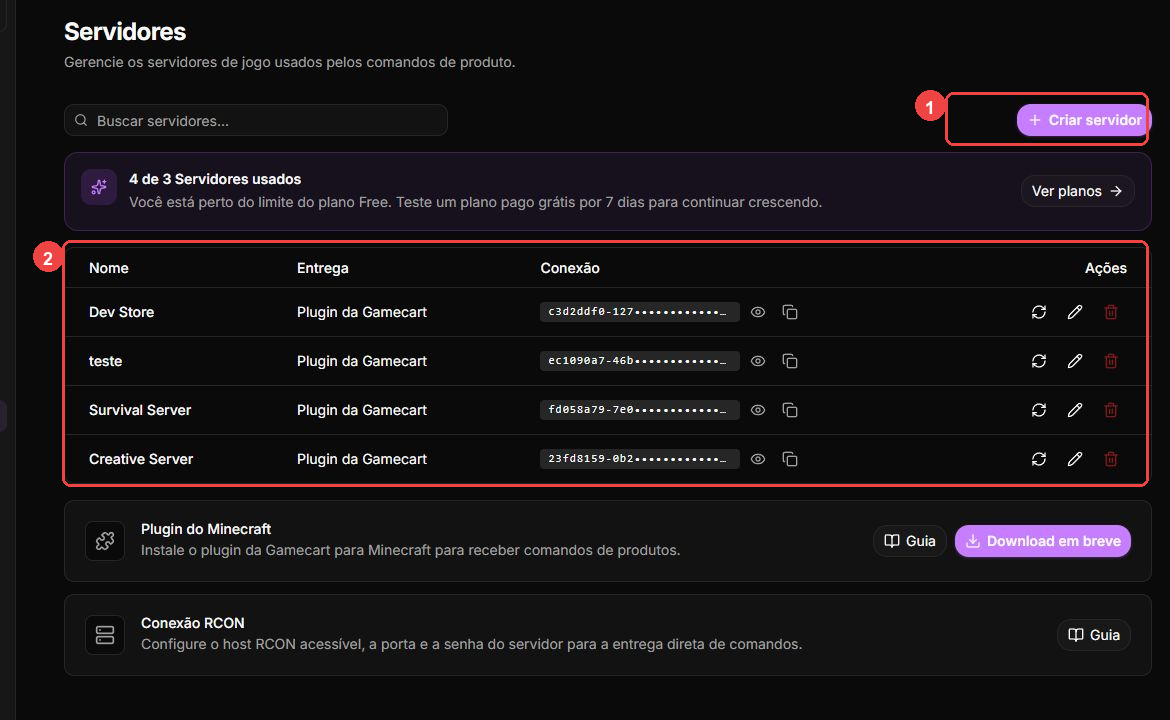Regenerate the Survival Server key
The image size is (1170, 720).
pyautogui.click(x=1039, y=410)
